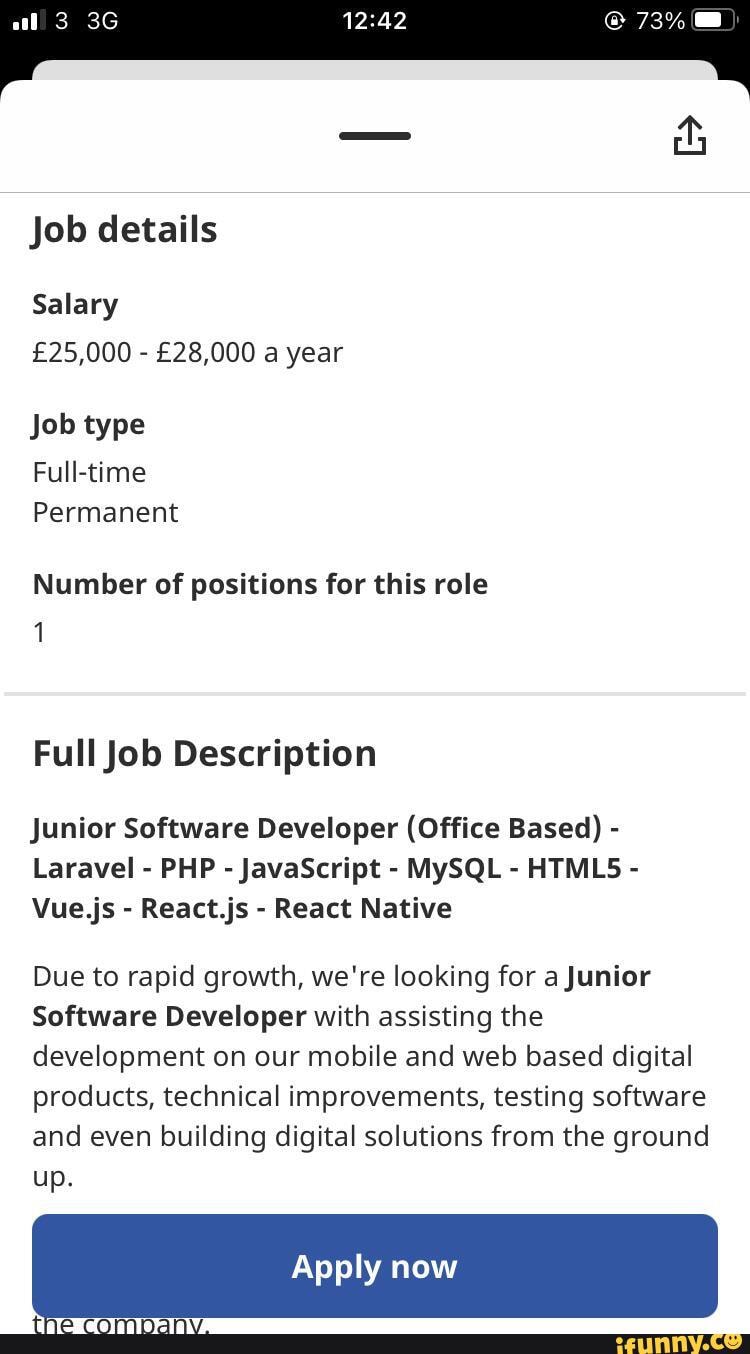This screenshot has width=750, height=1354.
Task: Tap the 73% battery percentage toggle area
Action: 663,20
